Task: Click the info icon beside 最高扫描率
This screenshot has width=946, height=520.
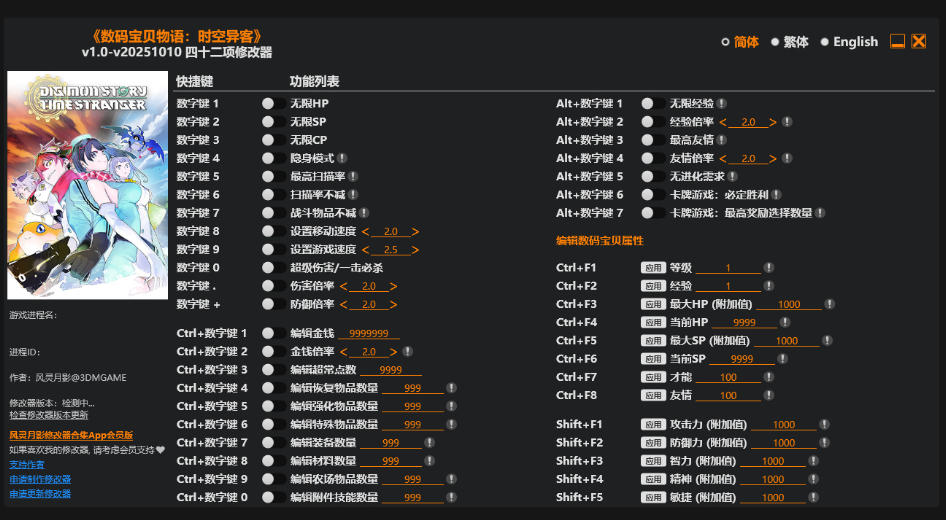Action: click(353, 176)
